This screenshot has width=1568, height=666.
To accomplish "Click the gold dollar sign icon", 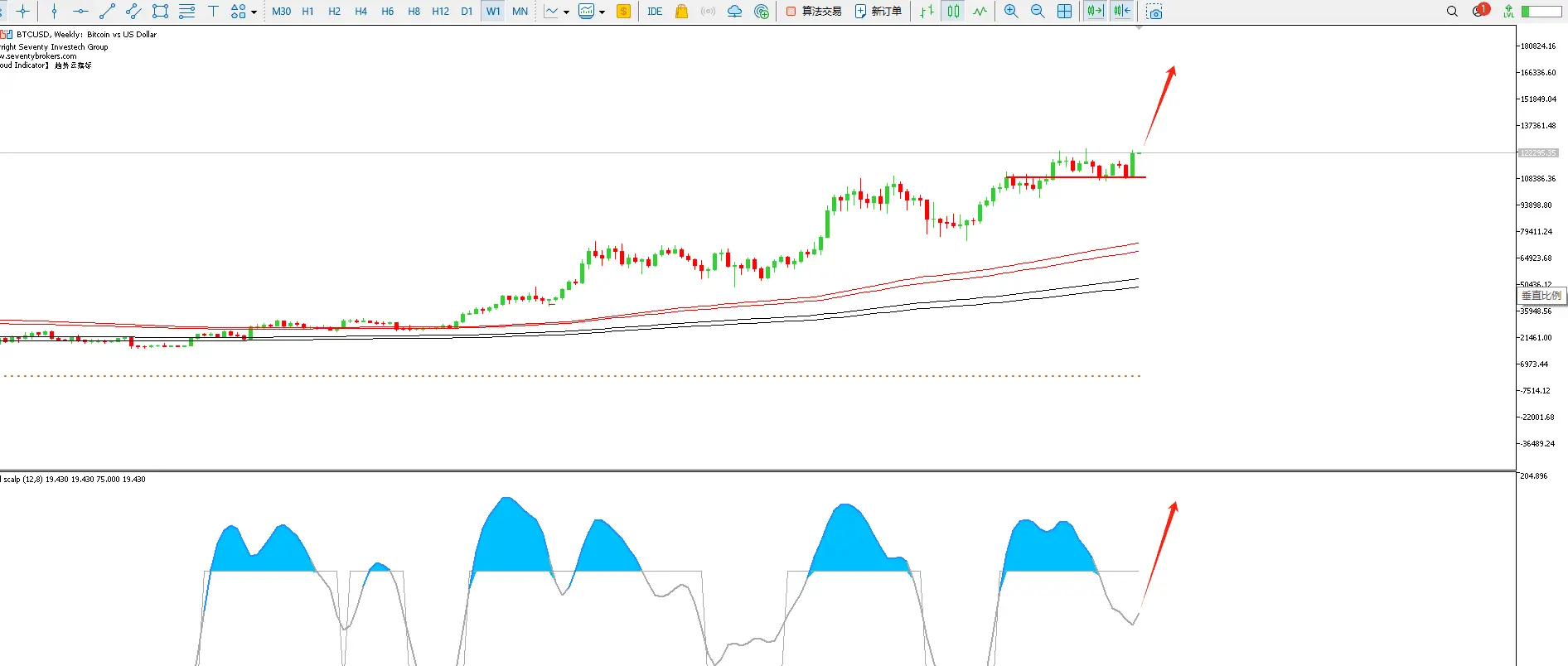I will point(624,12).
